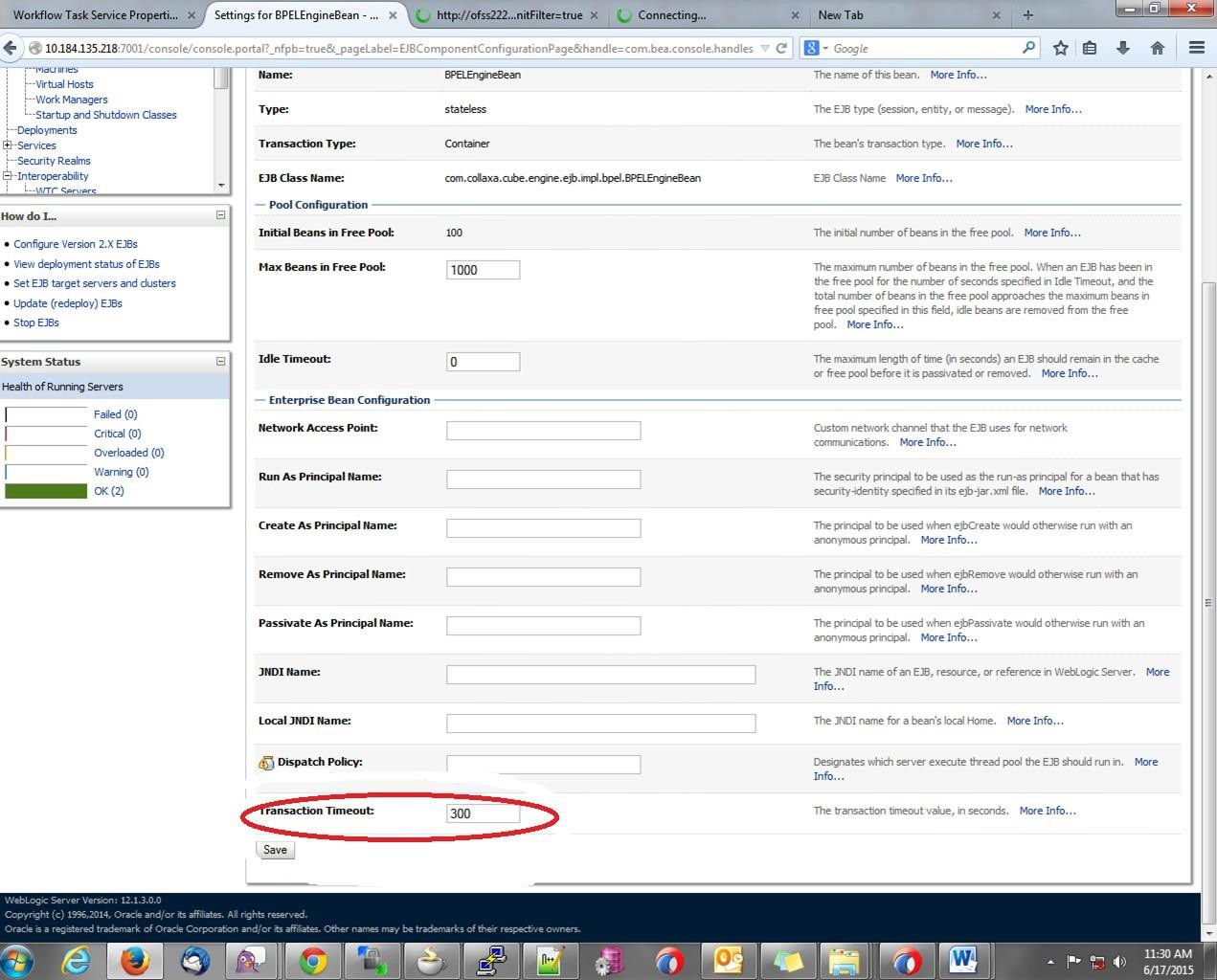The image size is (1217, 980).
Task: Open the Stop EJBs link
Action: coord(36,323)
